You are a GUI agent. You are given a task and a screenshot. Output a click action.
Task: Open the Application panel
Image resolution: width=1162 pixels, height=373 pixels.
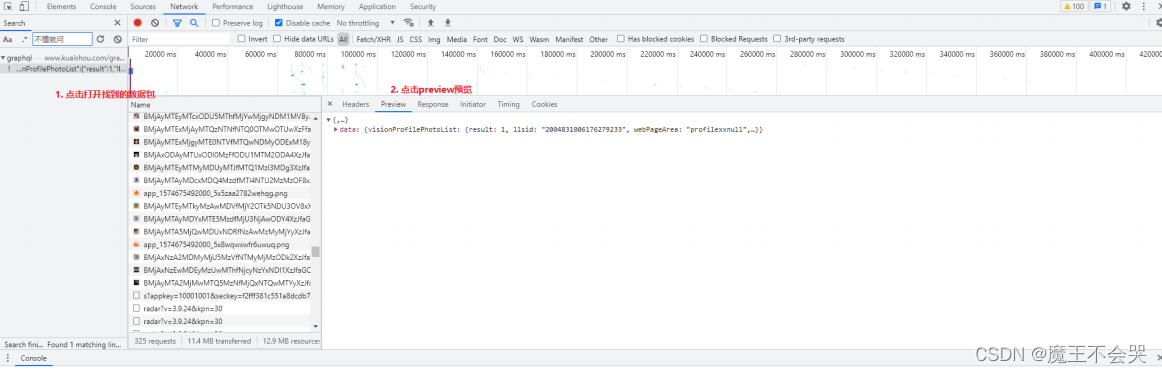(x=376, y=7)
